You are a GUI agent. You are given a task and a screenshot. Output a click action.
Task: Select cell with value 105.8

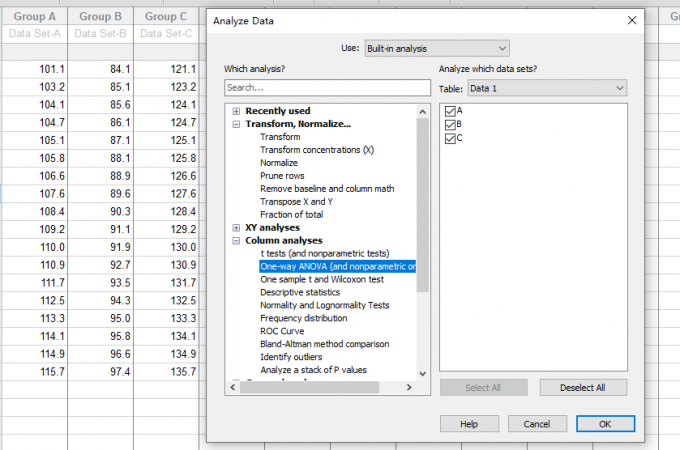[35, 158]
